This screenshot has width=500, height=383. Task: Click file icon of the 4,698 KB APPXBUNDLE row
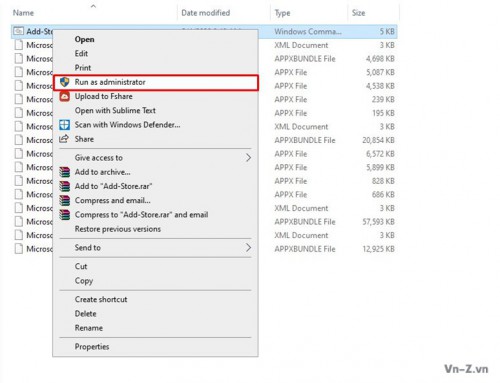(x=19, y=59)
